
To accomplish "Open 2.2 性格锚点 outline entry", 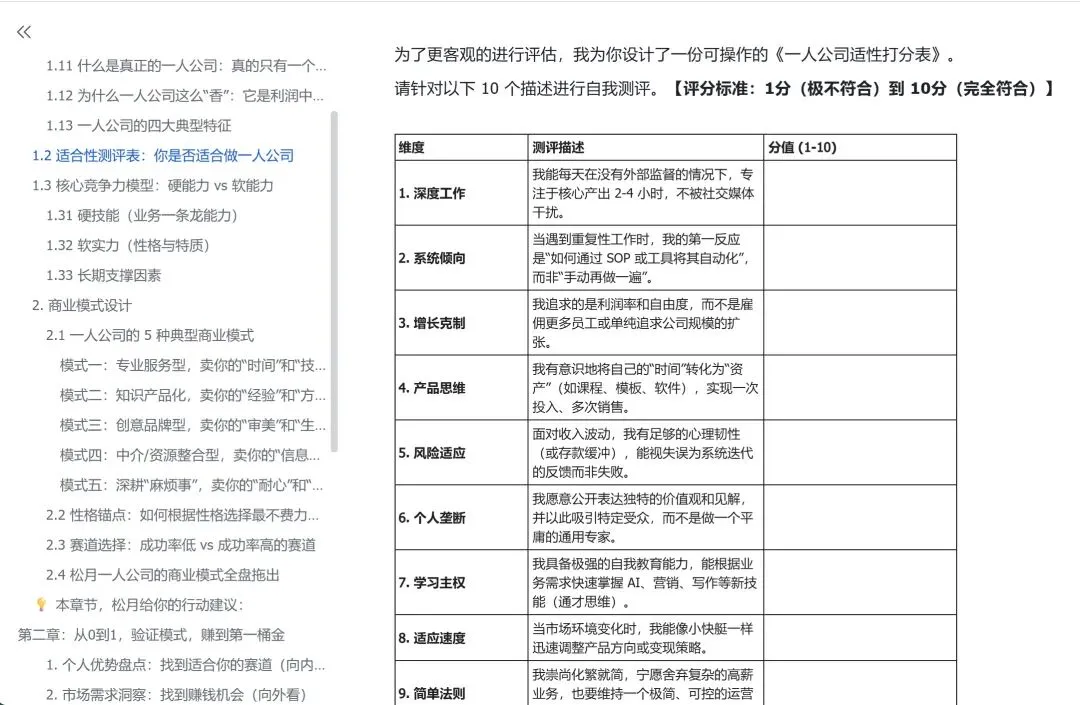I will click(183, 515).
